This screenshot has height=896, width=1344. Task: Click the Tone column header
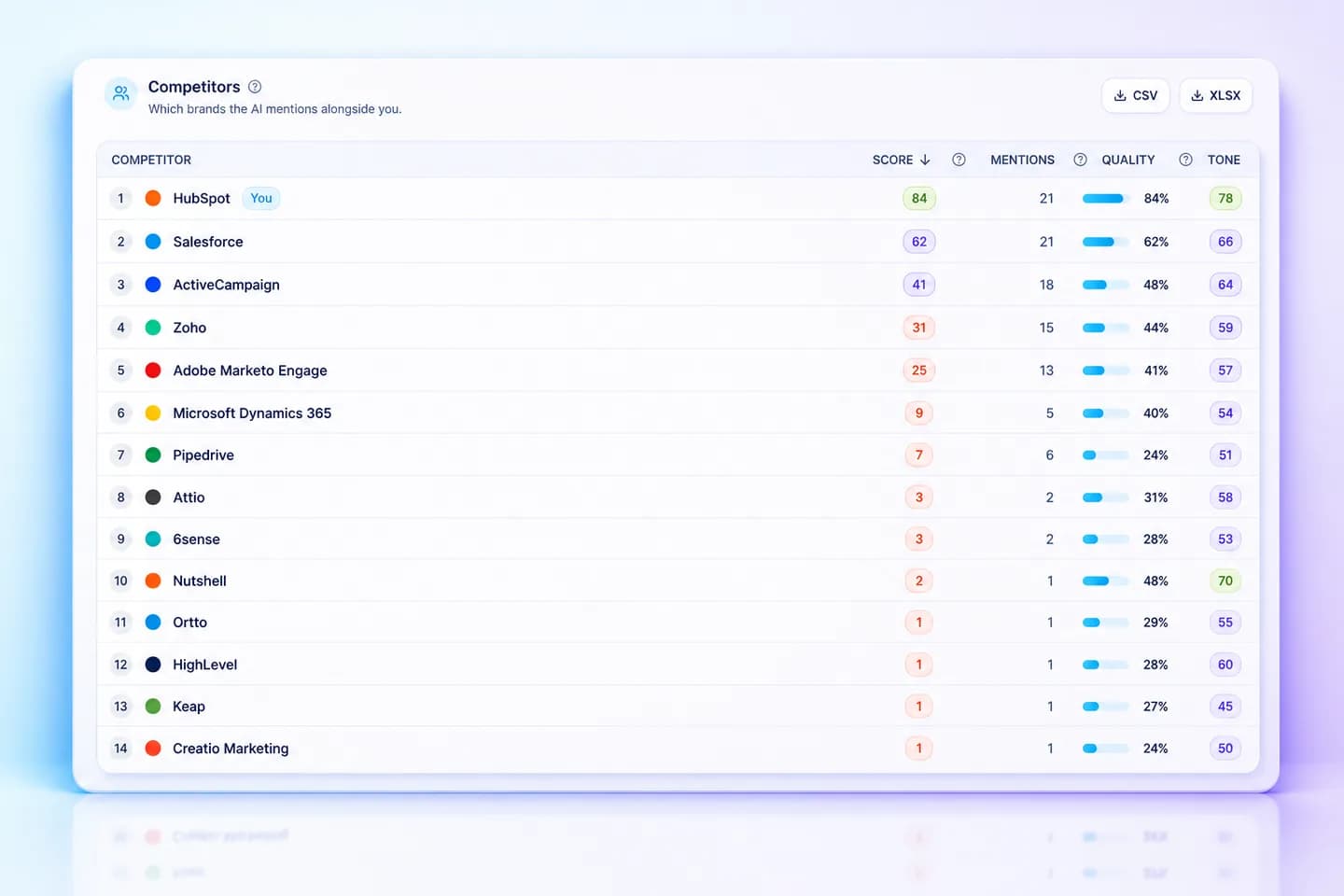click(x=1224, y=160)
